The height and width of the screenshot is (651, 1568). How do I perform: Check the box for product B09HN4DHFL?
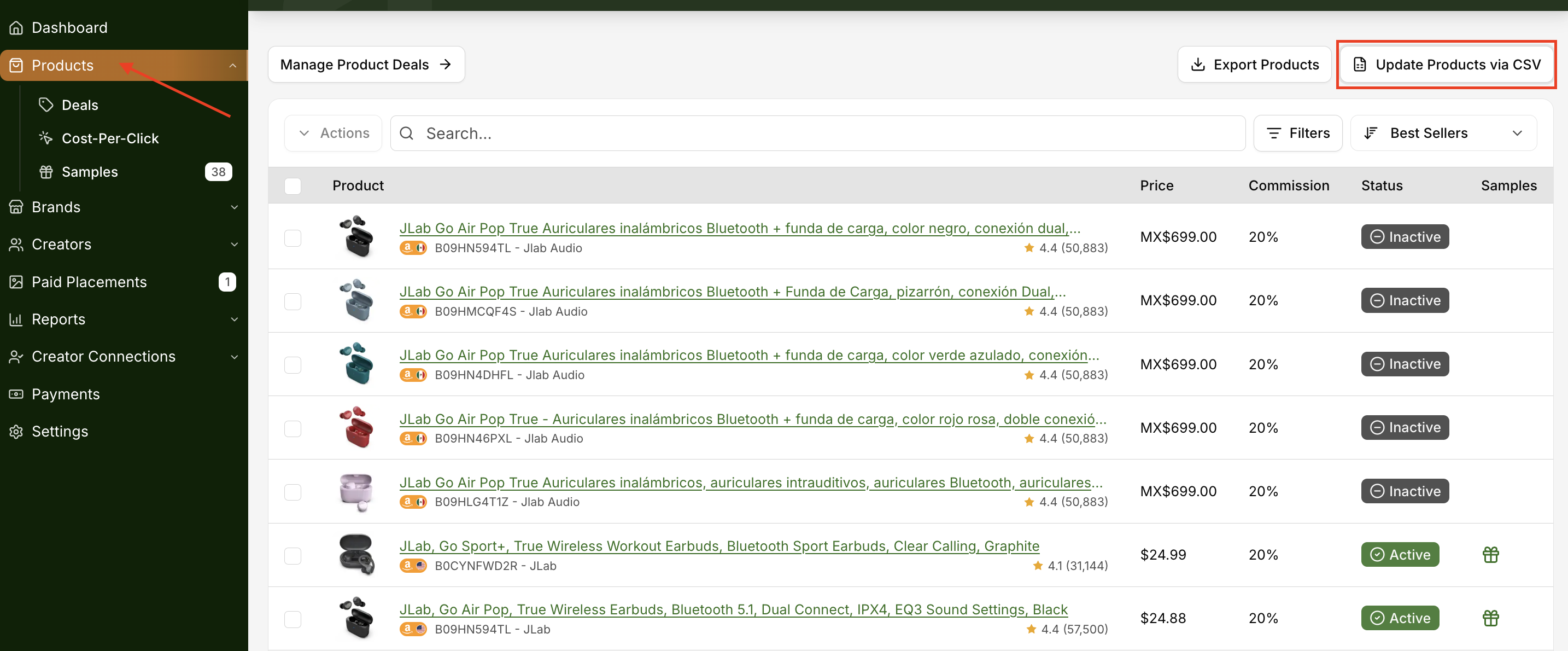[x=293, y=365]
